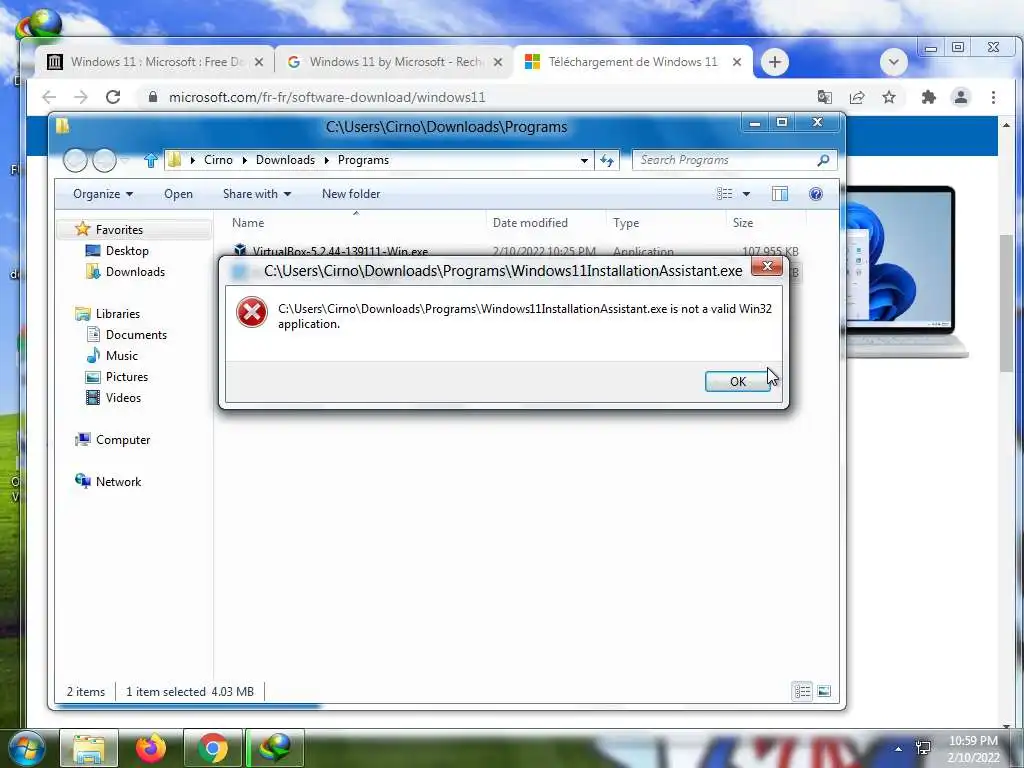Viewport: 1024px width, 768px height.
Task: Open the Organize menu in Explorer
Action: point(103,194)
